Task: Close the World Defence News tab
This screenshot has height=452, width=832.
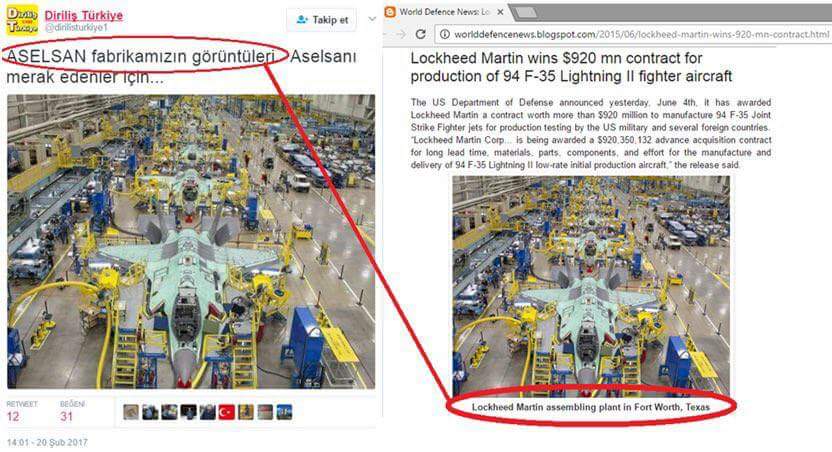Action: pos(498,12)
